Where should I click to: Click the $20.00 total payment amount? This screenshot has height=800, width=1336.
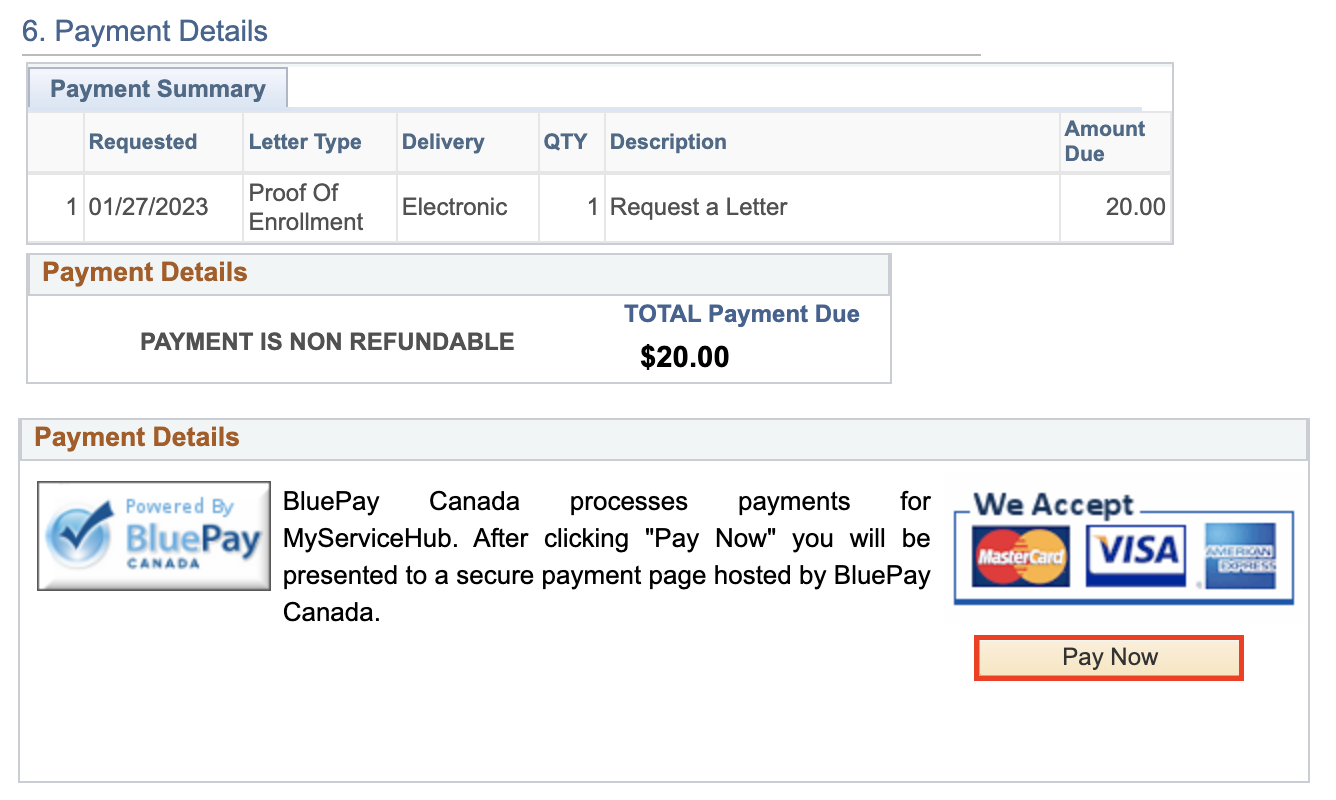click(x=685, y=357)
